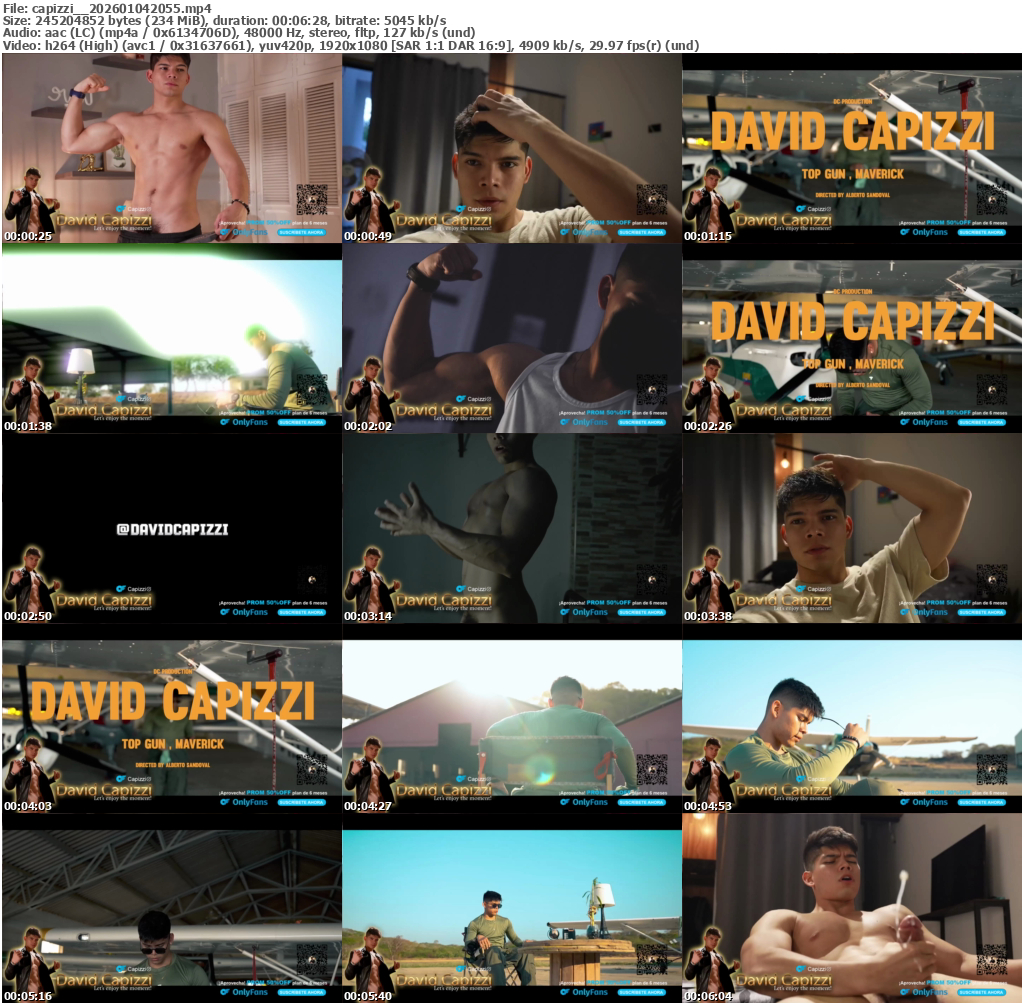Image resolution: width=1024 pixels, height=1003 pixels.
Task: Open the title-card thumbnail stamped 00:01:15
Action: point(852,148)
